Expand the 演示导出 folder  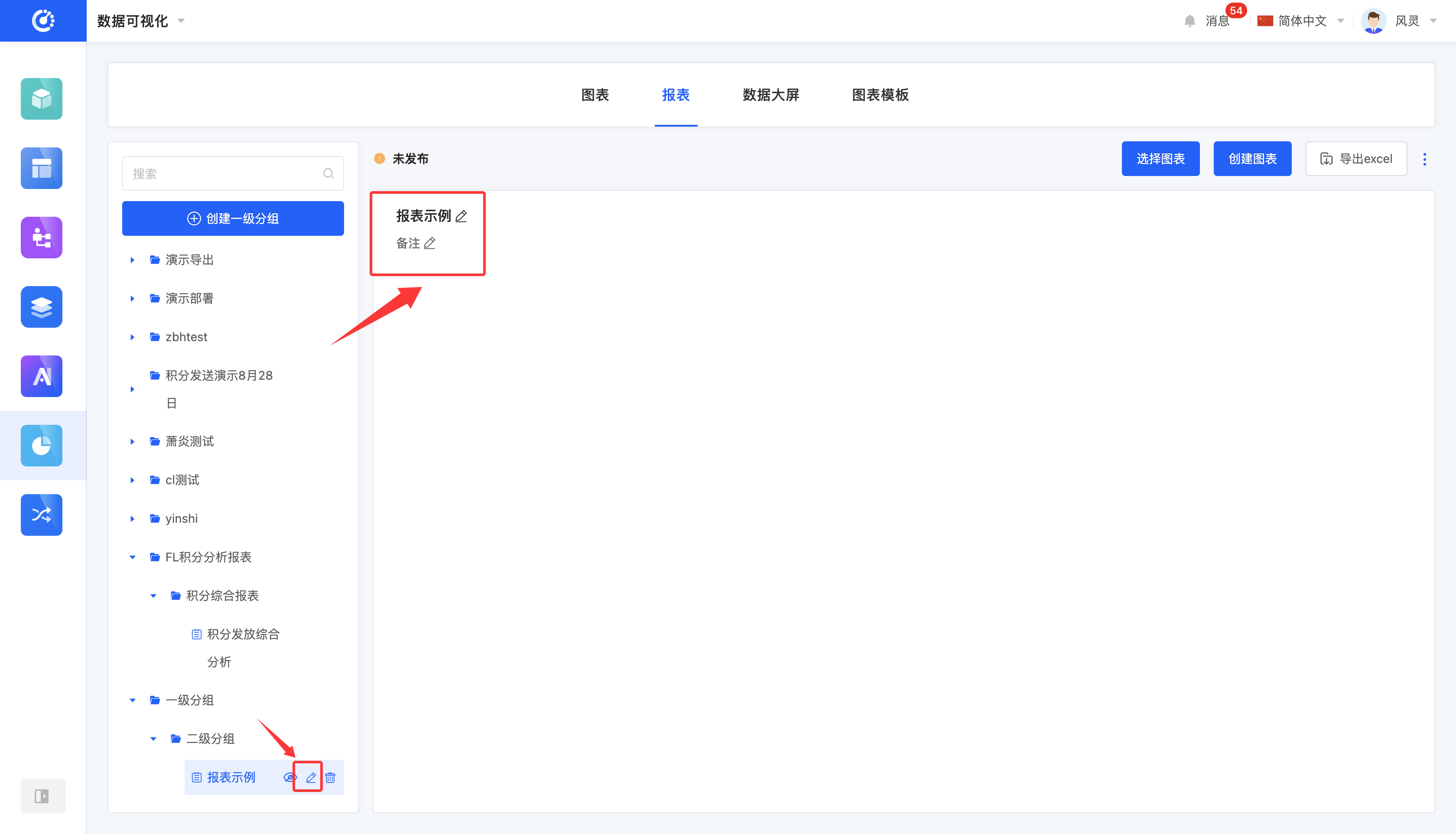pos(132,260)
